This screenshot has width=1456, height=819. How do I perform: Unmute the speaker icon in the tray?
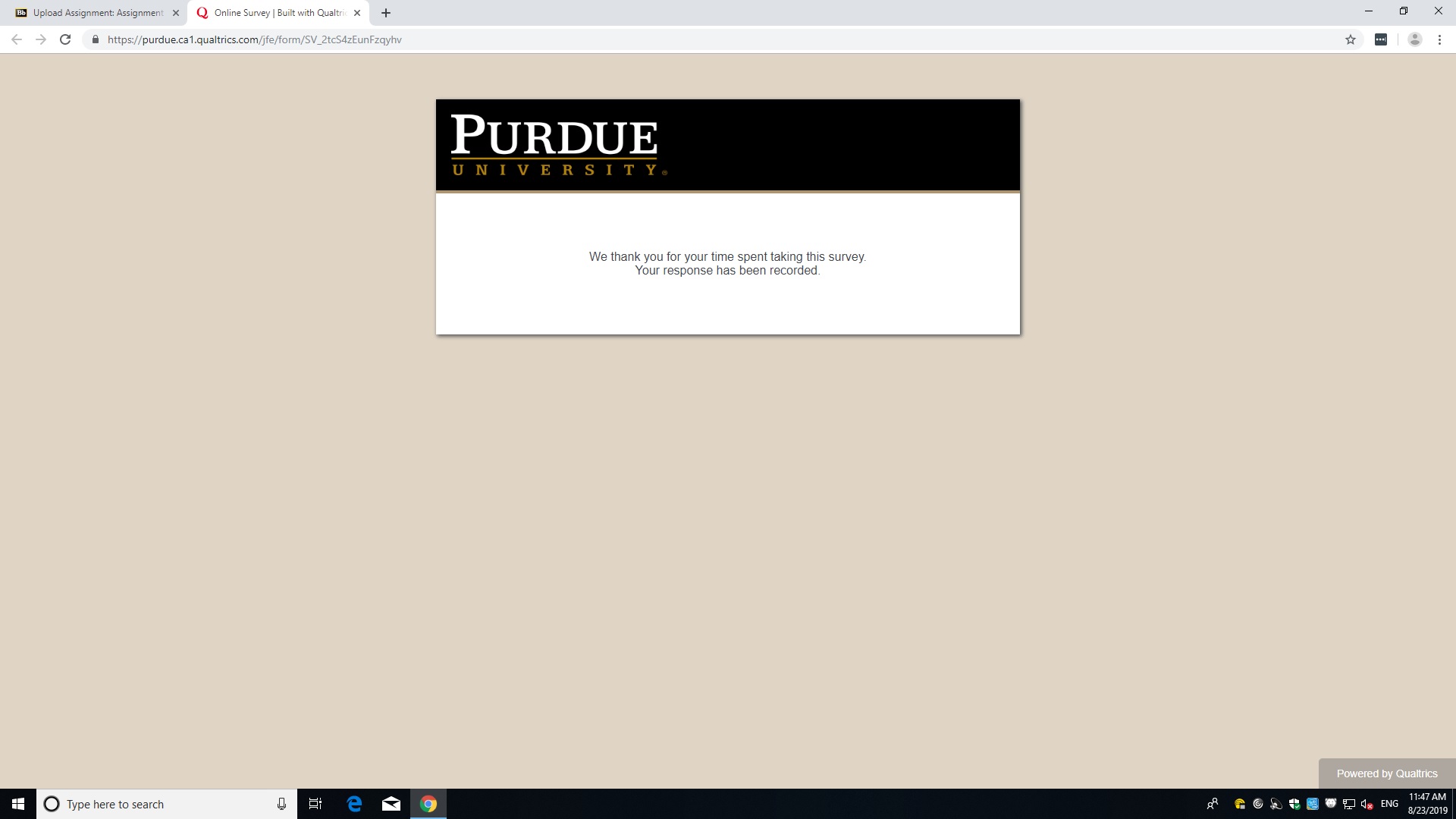click(x=1367, y=803)
